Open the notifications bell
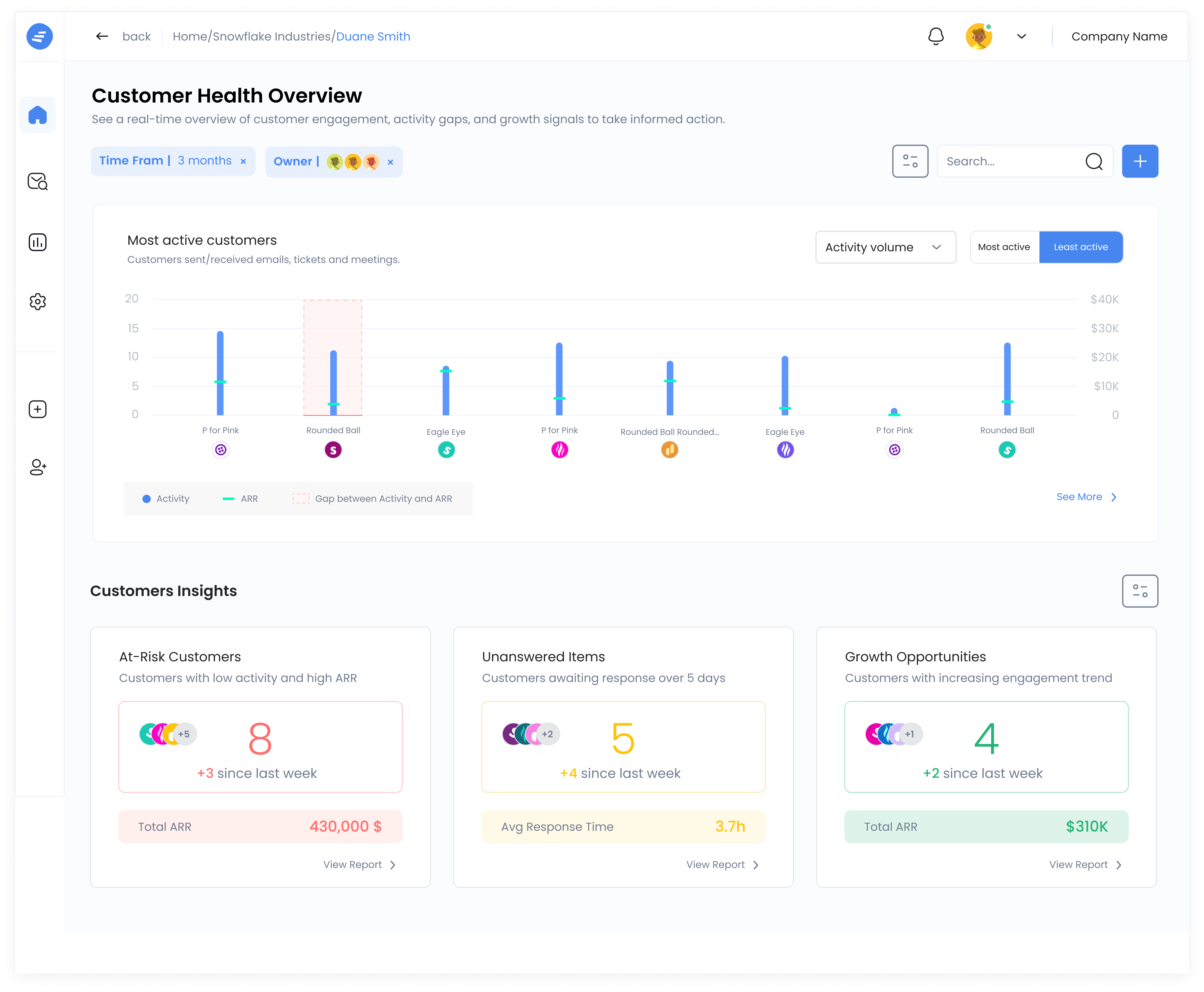Viewport: 1204px width, 992px height. [936, 37]
